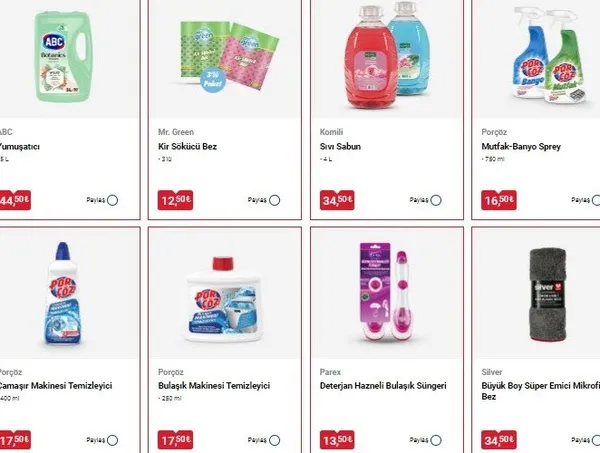Viewport: 600px width, 453px height.
Task: Open Deterjan Hazneli Bulaşık Süngeri title
Action: pos(383,386)
